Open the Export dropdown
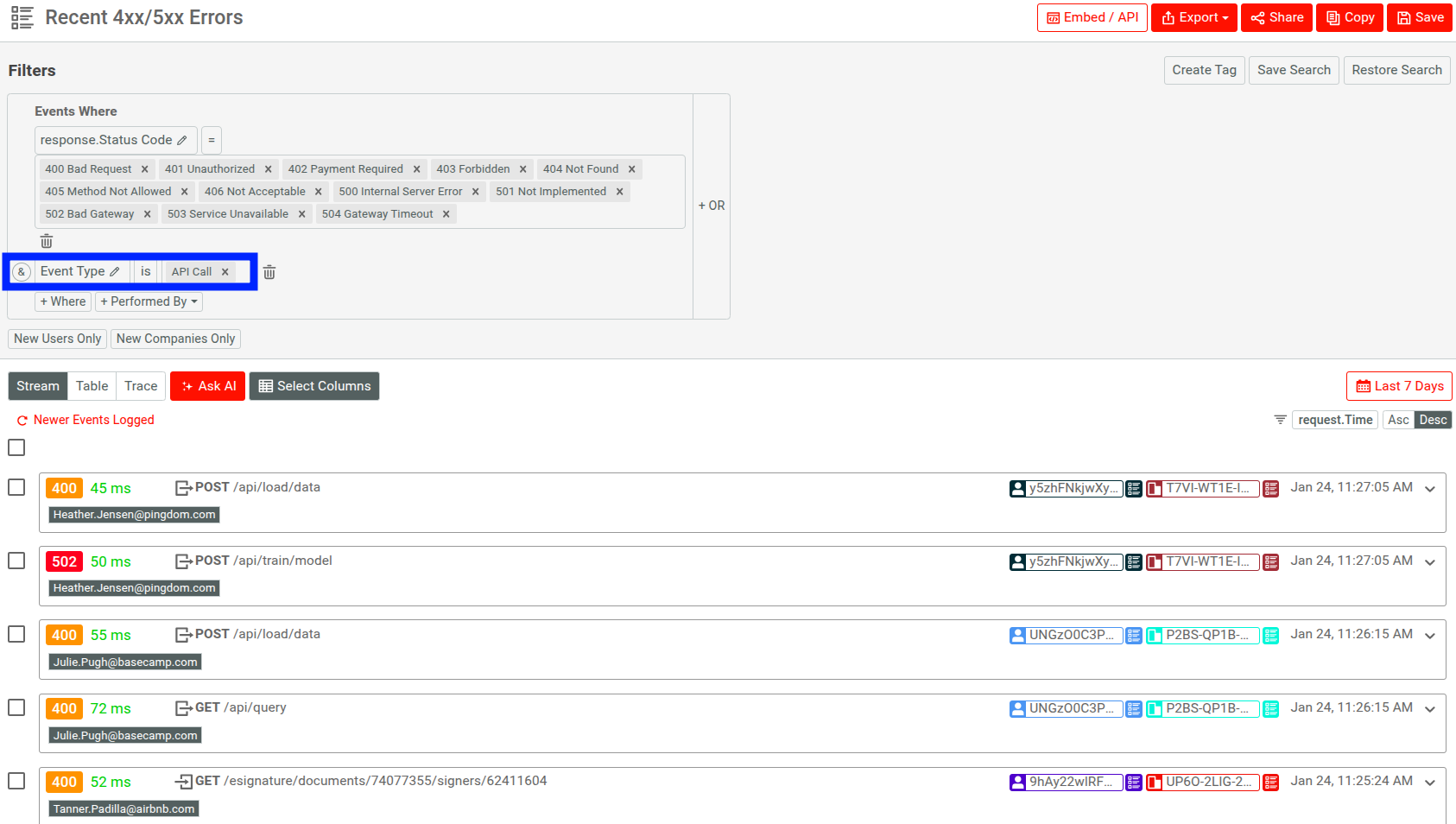This screenshot has width=1456, height=824. pyautogui.click(x=1193, y=17)
